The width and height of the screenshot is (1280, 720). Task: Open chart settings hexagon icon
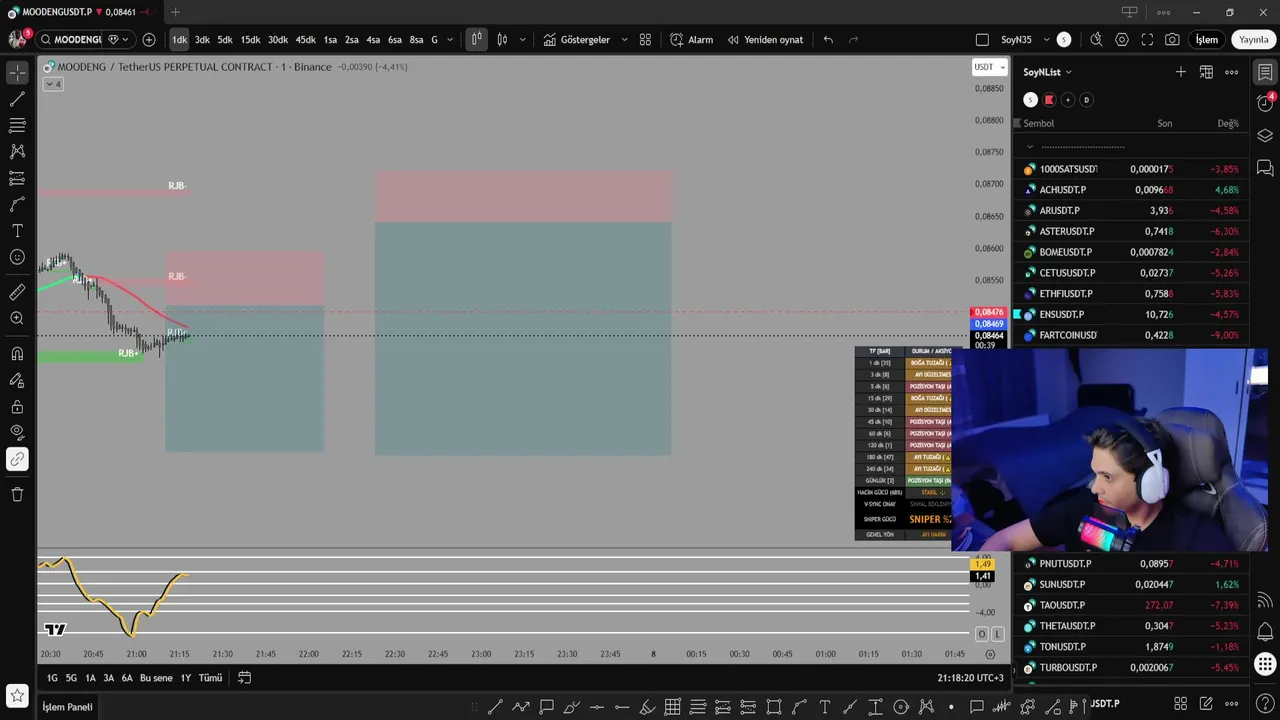point(1122,40)
